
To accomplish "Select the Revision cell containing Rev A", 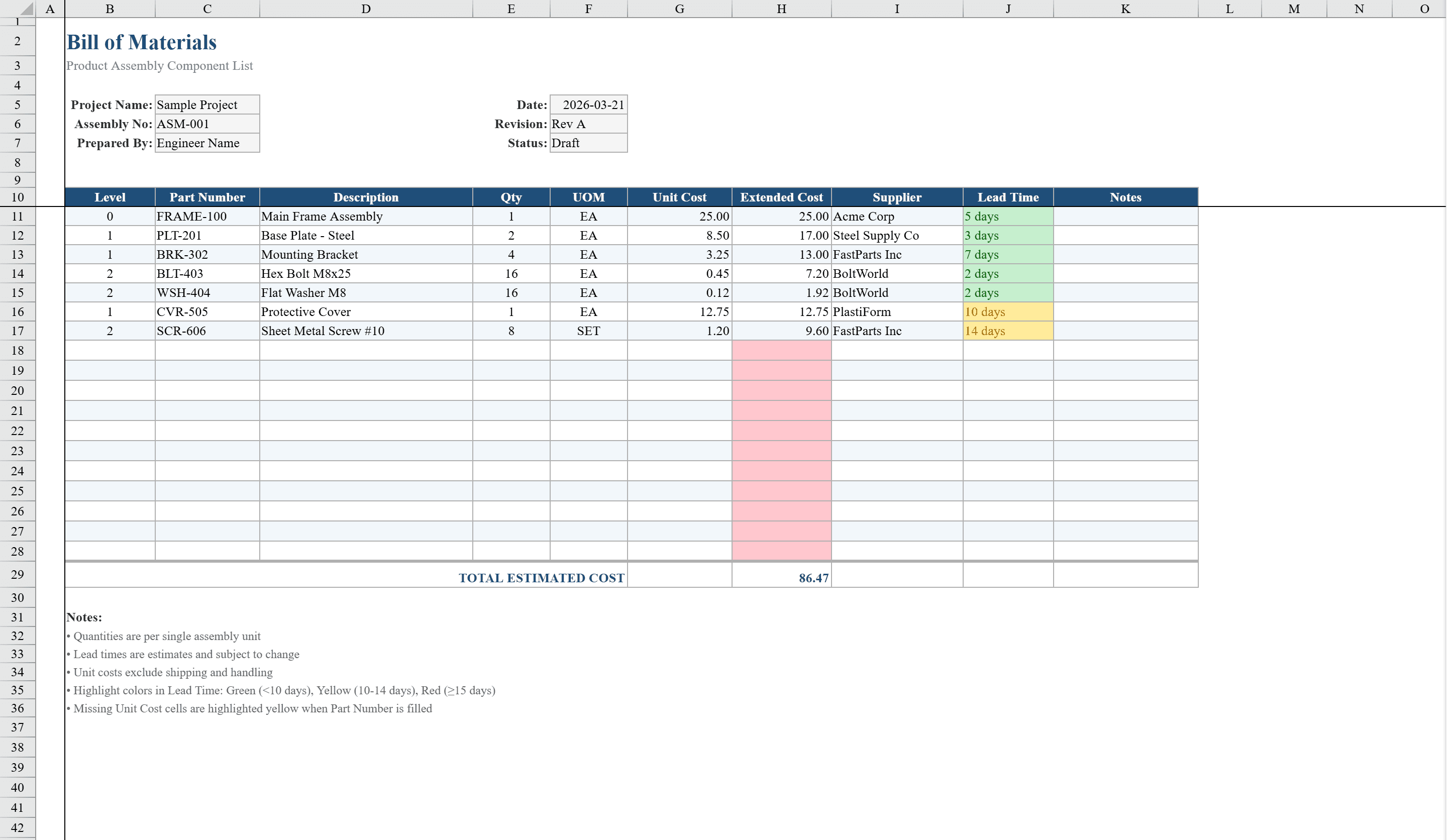I will point(588,124).
